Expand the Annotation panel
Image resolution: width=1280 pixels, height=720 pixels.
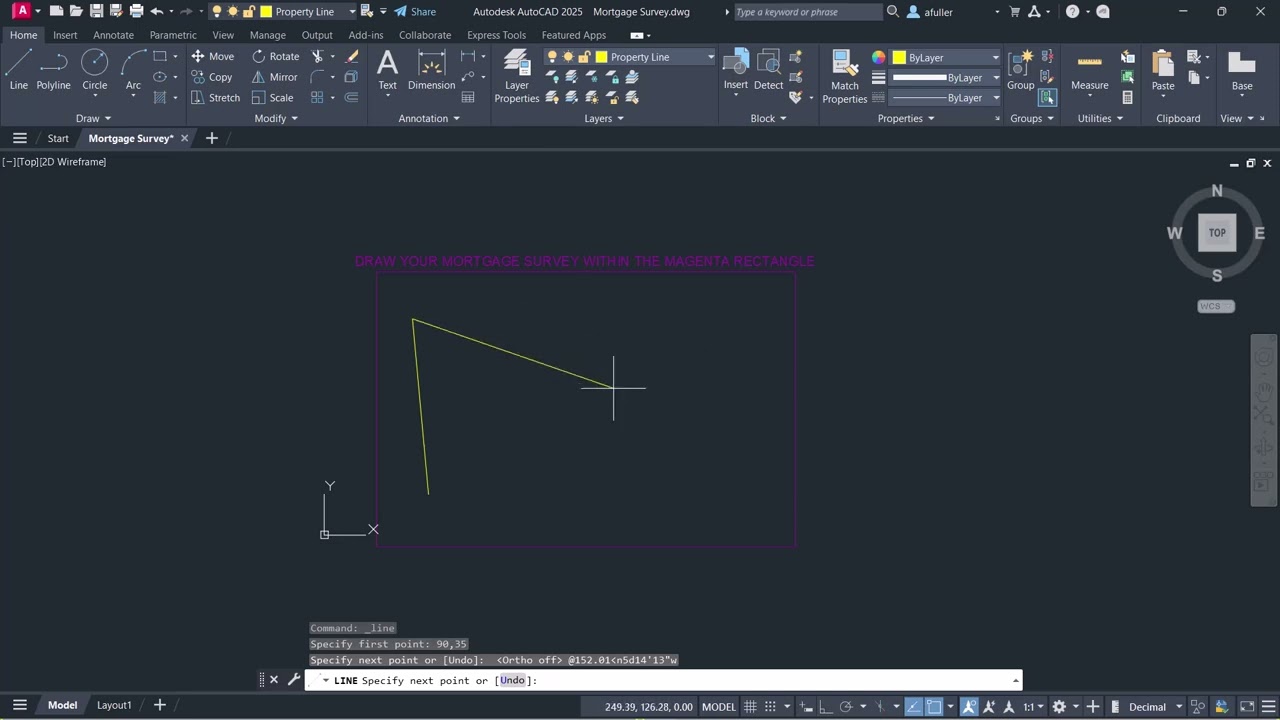pyautogui.click(x=430, y=118)
